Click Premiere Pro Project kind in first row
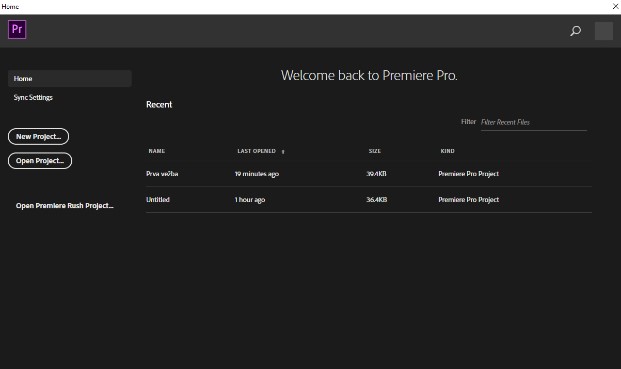The height and width of the screenshot is (369, 621). click(469, 174)
